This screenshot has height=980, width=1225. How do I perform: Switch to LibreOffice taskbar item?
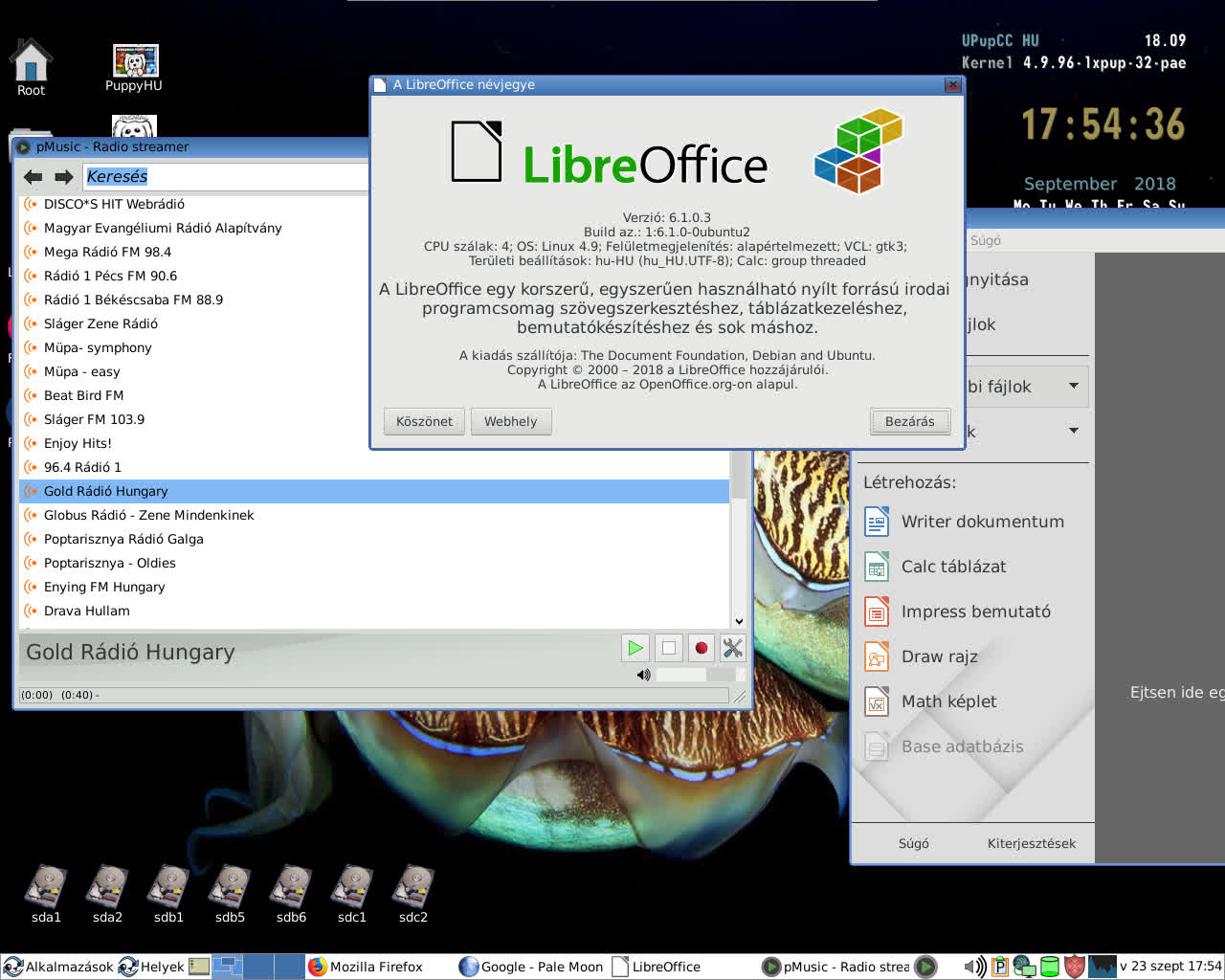pyautogui.click(x=682, y=967)
